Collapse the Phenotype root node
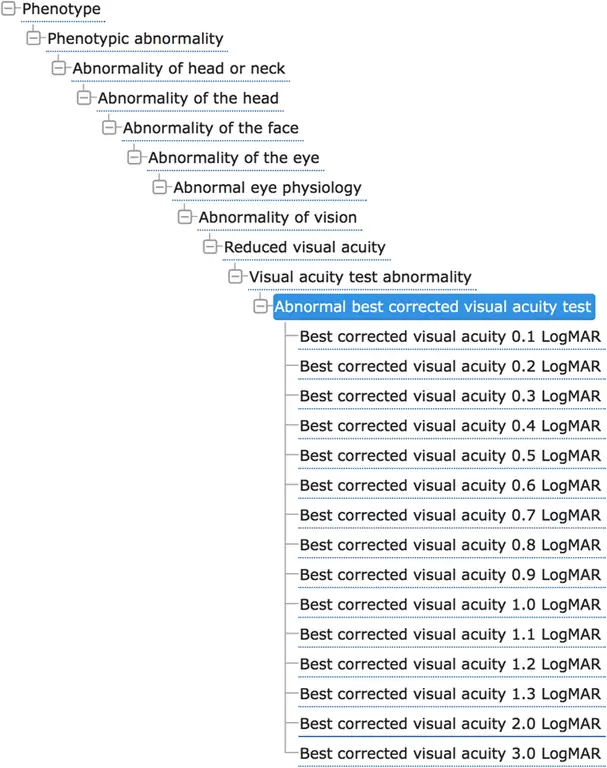The height and width of the screenshot is (768, 607). (x=8, y=9)
